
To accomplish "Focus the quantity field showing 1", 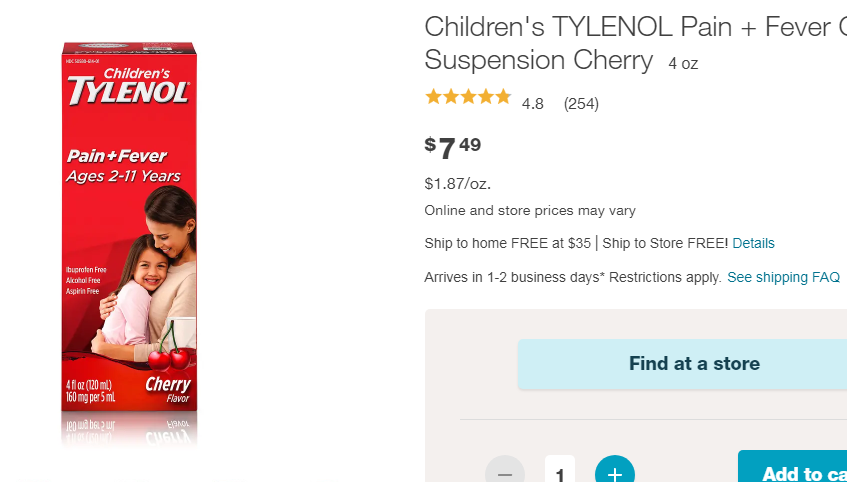I will 560,469.
